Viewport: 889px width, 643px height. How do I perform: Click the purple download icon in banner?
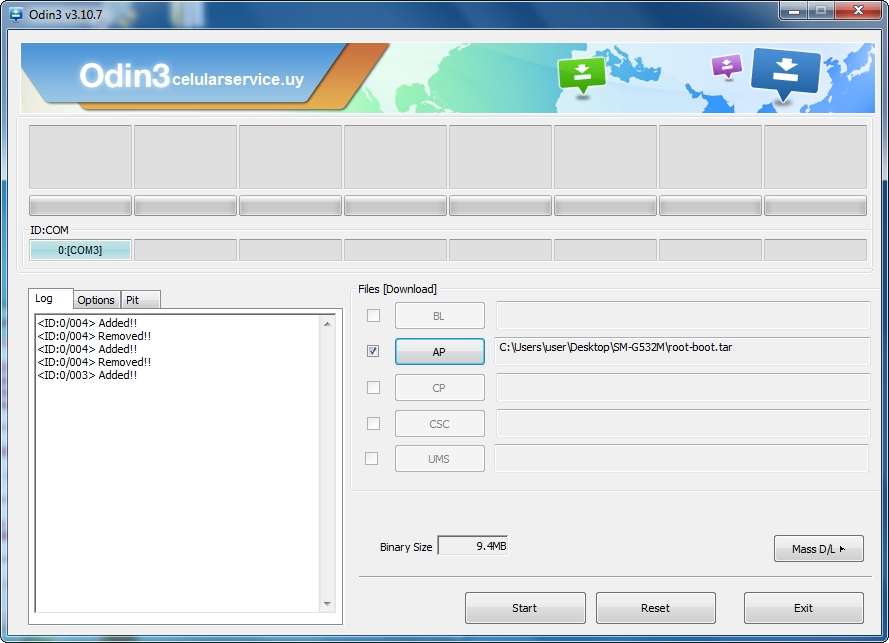(x=726, y=66)
